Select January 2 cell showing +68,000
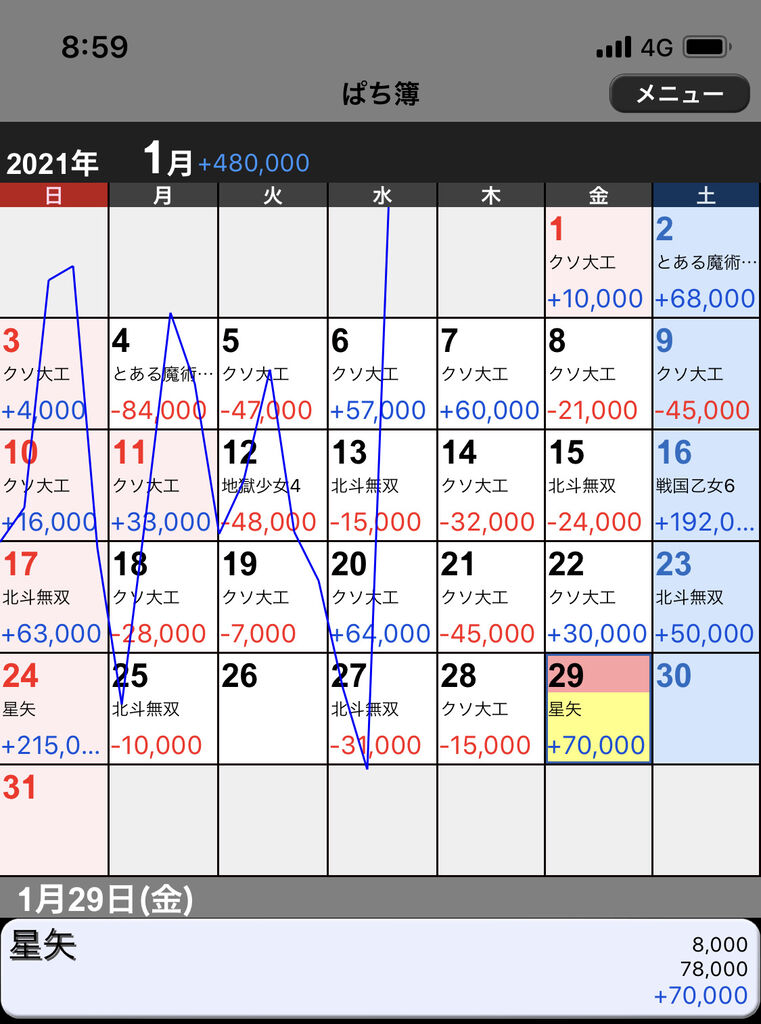The height and width of the screenshot is (1024, 761). 707,262
